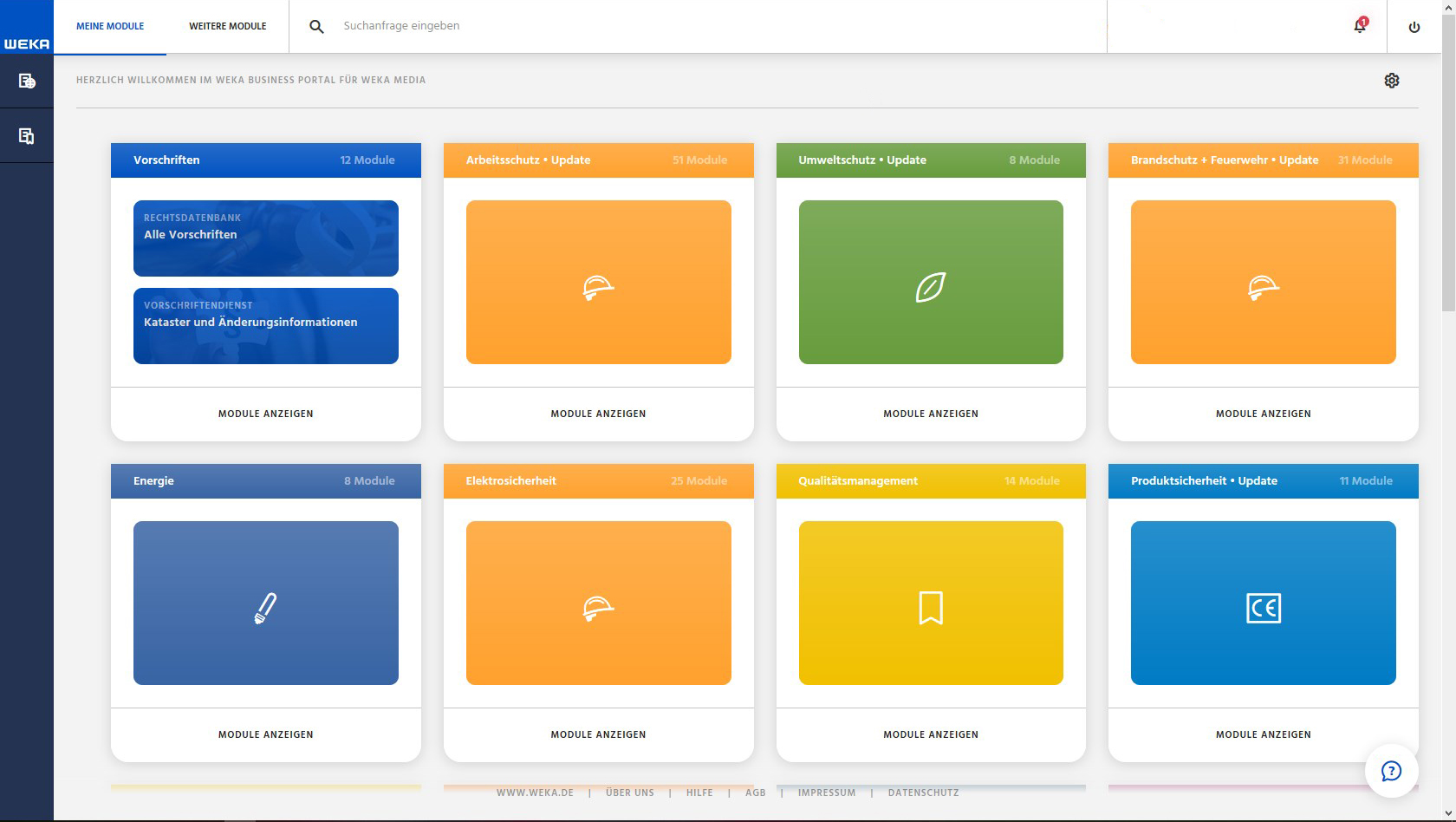
Task: Open the Alle Vorschriften Rechtsdatenbank card
Action: (x=265, y=238)
